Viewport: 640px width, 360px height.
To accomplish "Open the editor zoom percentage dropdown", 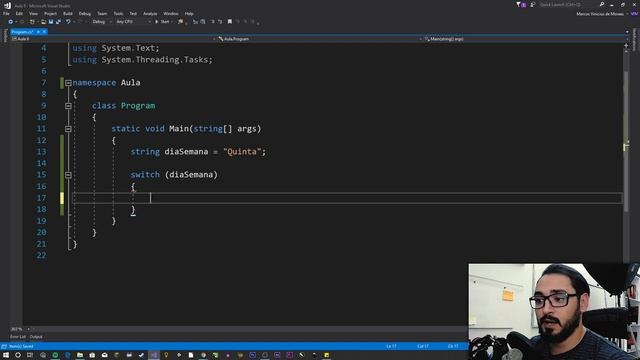I will 20,329.
